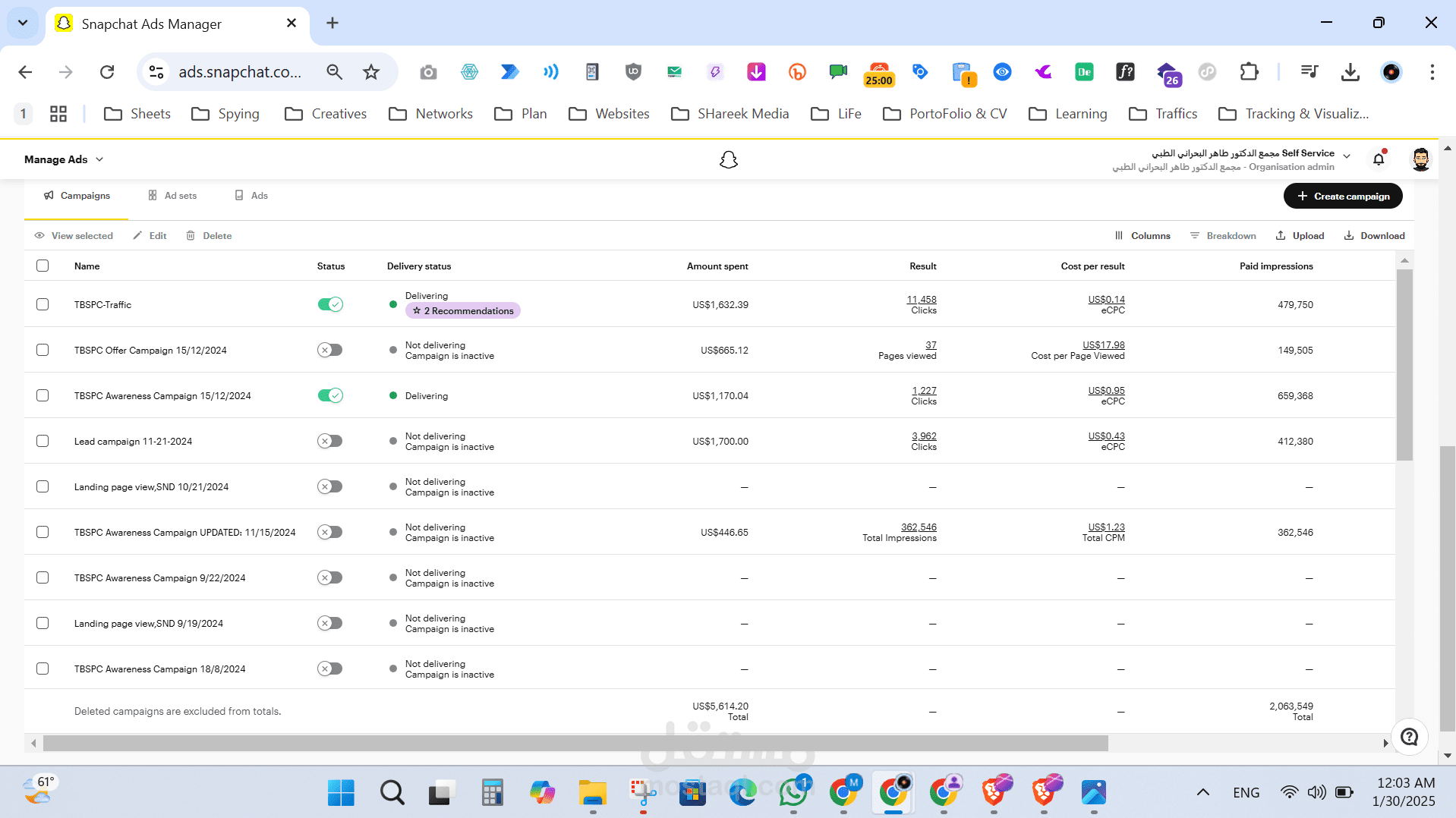Open the Calculator from the taskbar
Image resolution: width=1456 pixels, height=818 pixels.
point(492,793)
